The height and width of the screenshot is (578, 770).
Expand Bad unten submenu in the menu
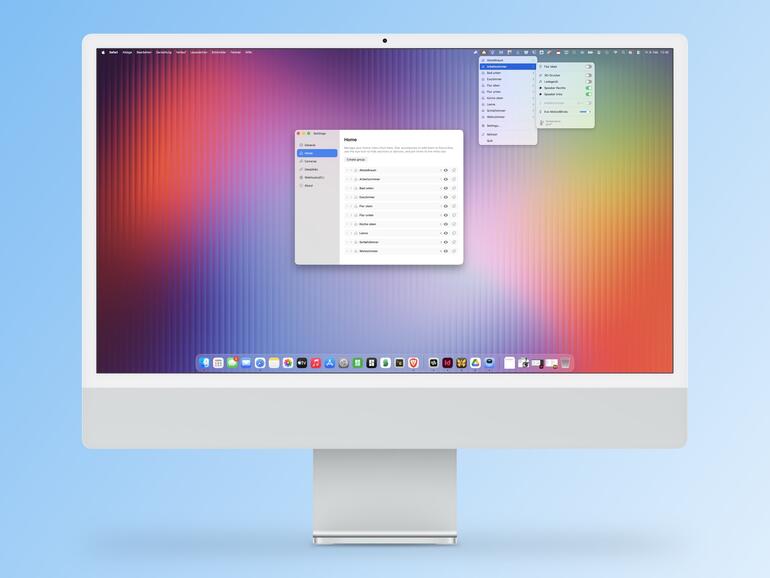(x=533, y=73)
